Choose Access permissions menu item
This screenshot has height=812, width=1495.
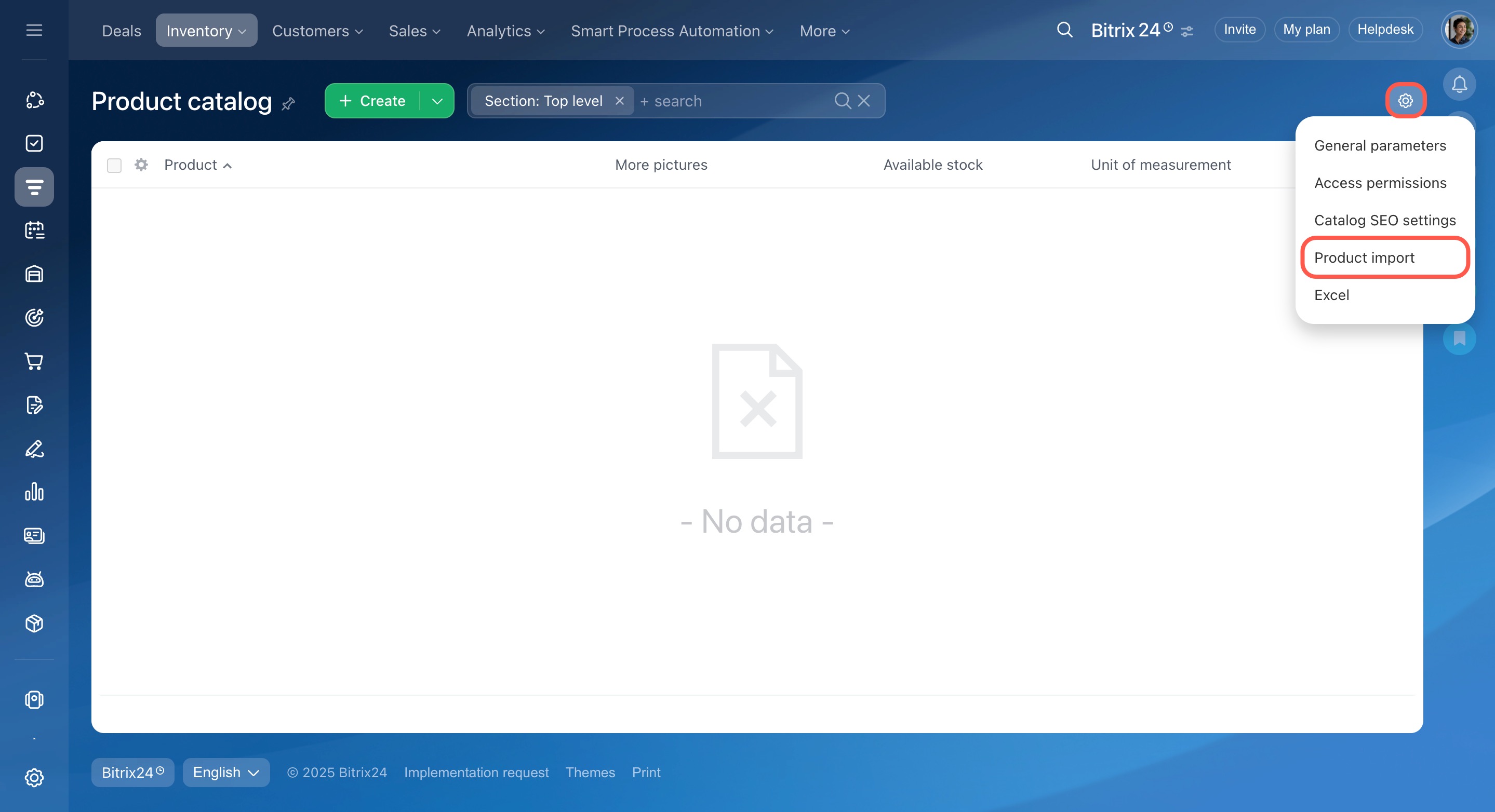click(x=1380, y=183)
